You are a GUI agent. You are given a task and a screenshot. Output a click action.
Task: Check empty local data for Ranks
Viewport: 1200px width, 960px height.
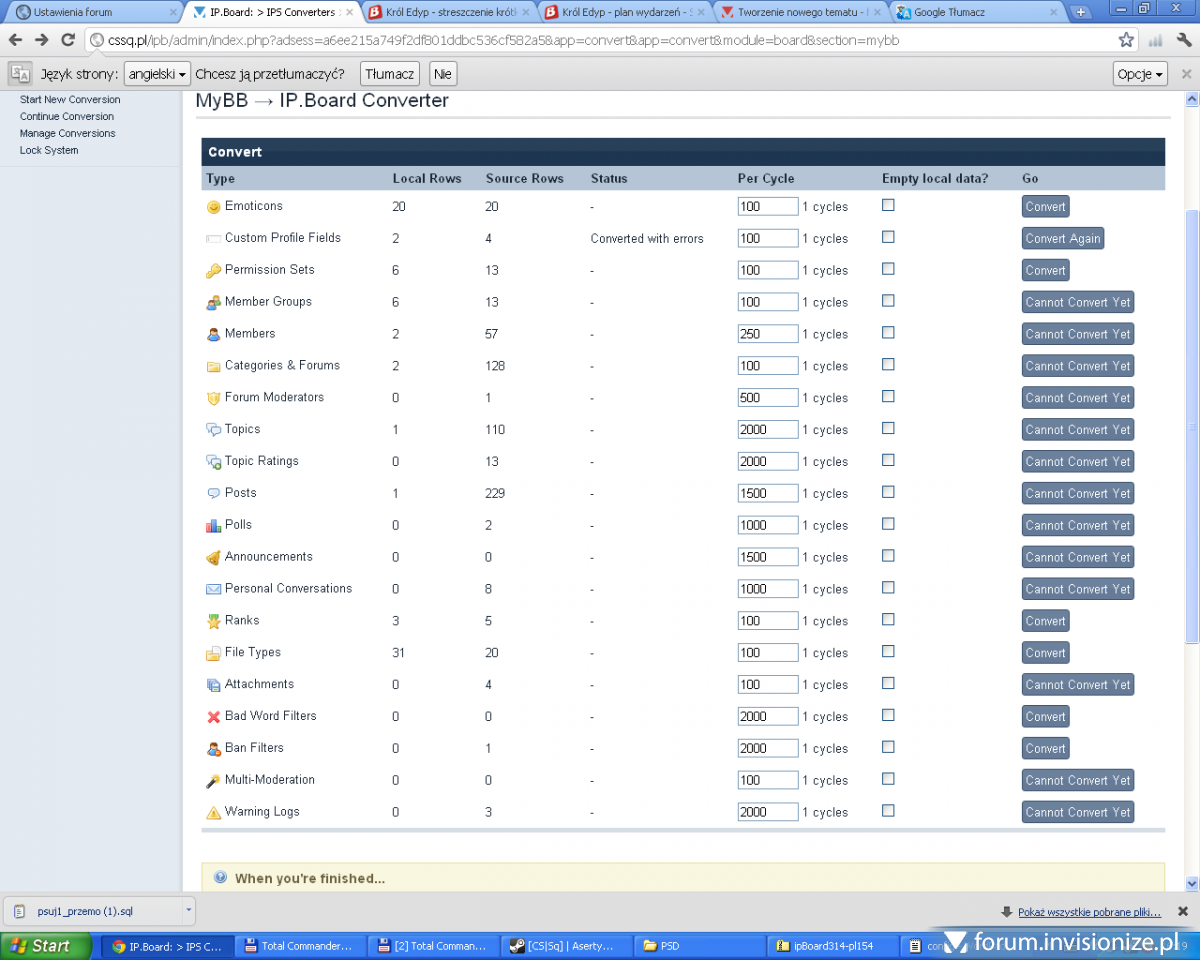[x=888, y=620]
